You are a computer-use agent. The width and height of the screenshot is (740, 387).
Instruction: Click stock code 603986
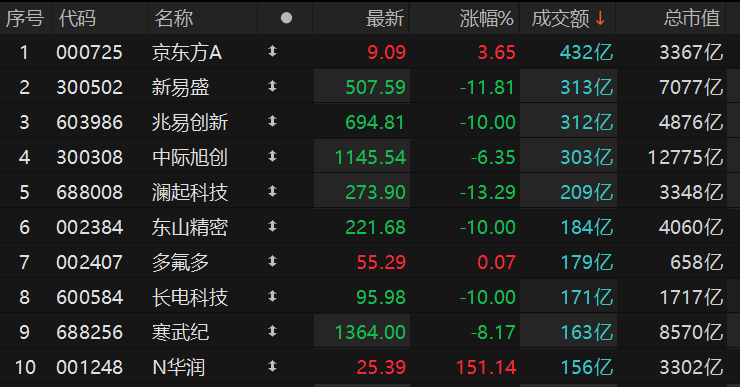(89, 122)
